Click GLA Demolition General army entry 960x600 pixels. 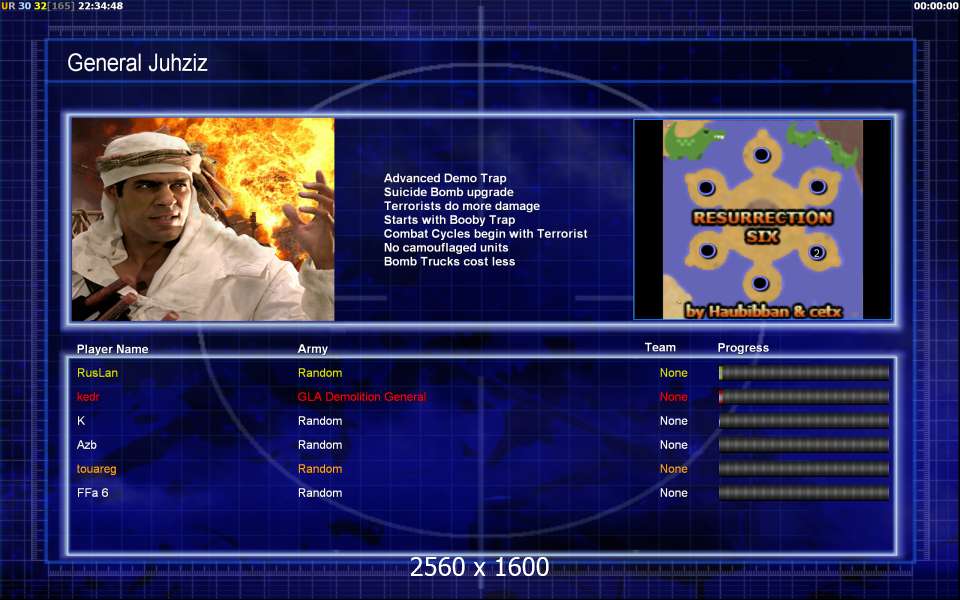[x=362, y=397]
